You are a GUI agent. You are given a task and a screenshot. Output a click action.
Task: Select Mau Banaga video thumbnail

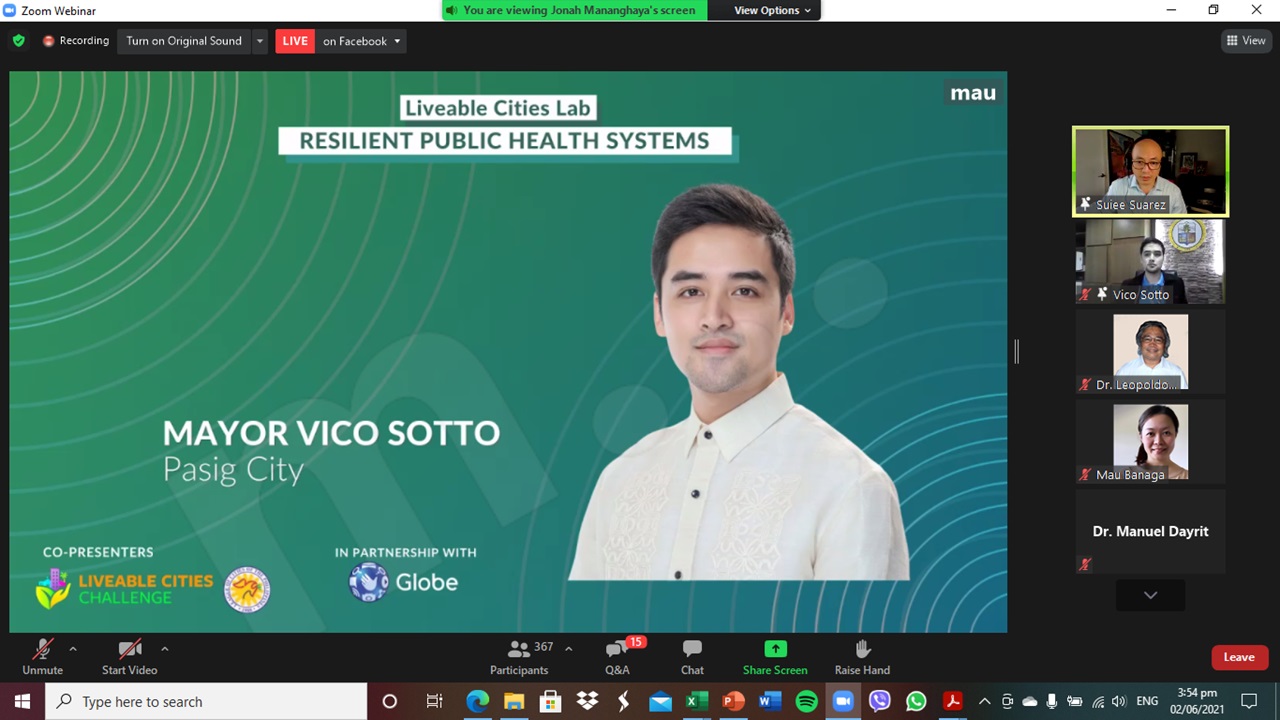1150,442
